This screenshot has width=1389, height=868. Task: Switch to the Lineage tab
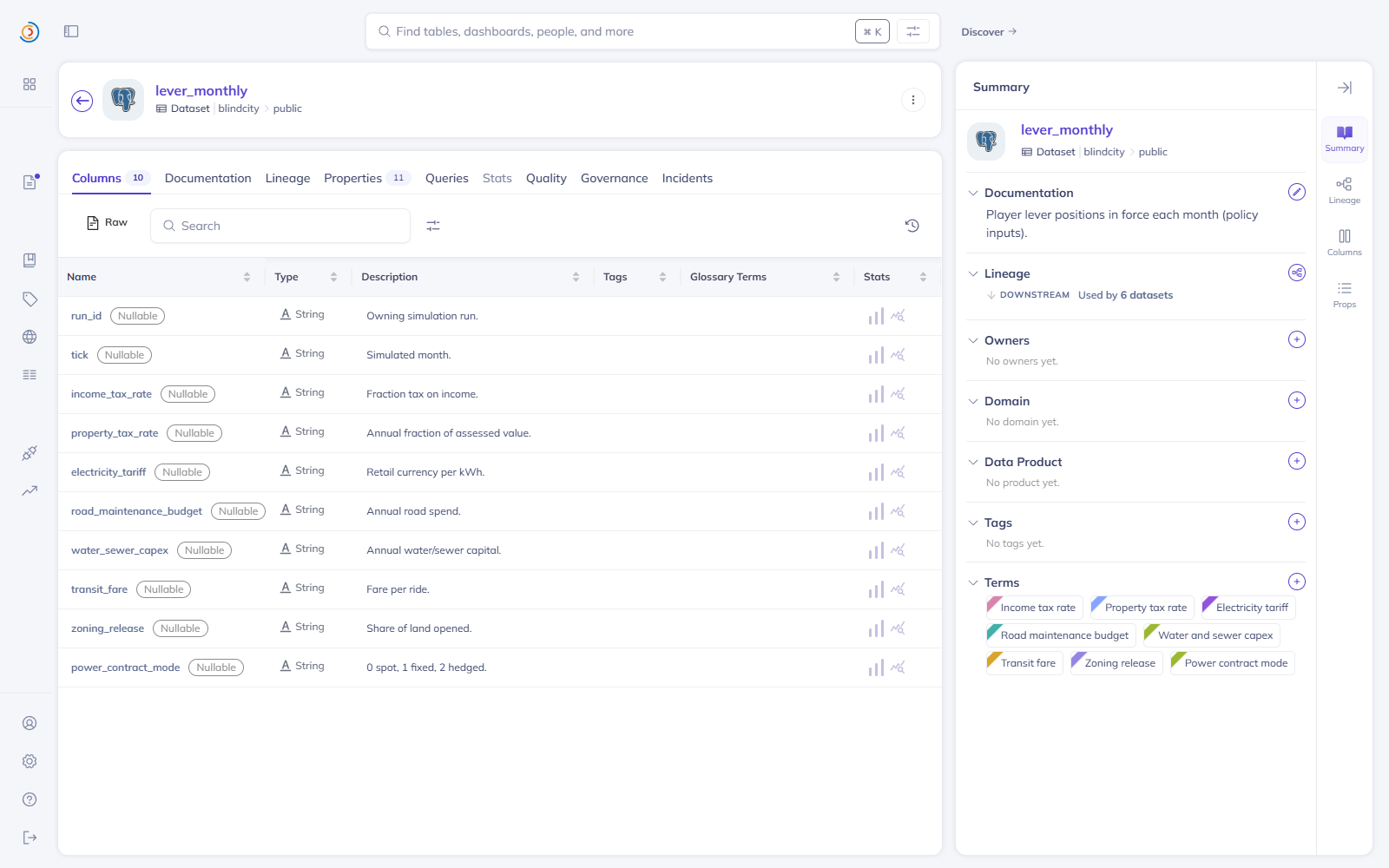pyautogui.click(x=288, y=178)
